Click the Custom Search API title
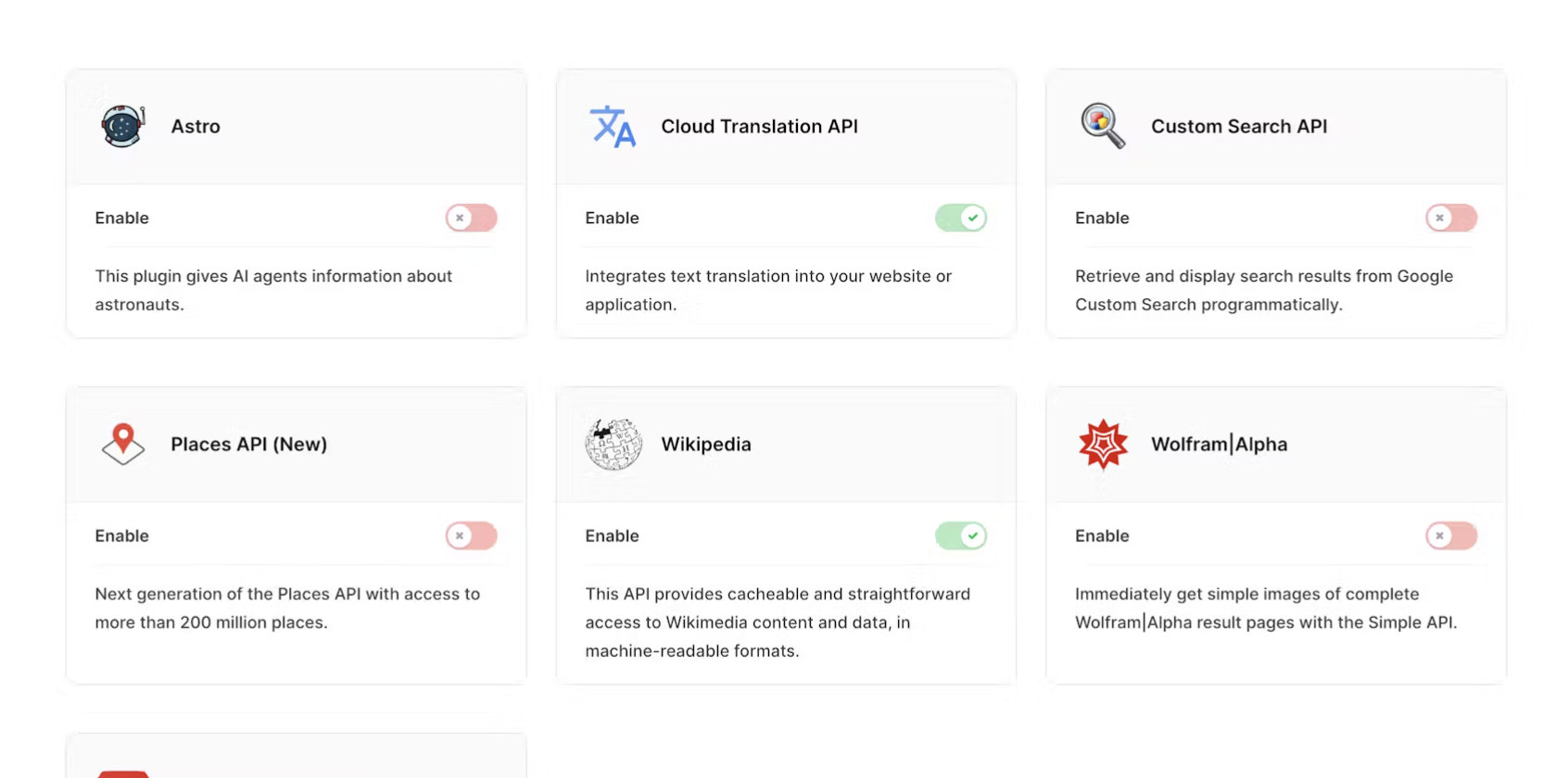 click(1239, 126)
